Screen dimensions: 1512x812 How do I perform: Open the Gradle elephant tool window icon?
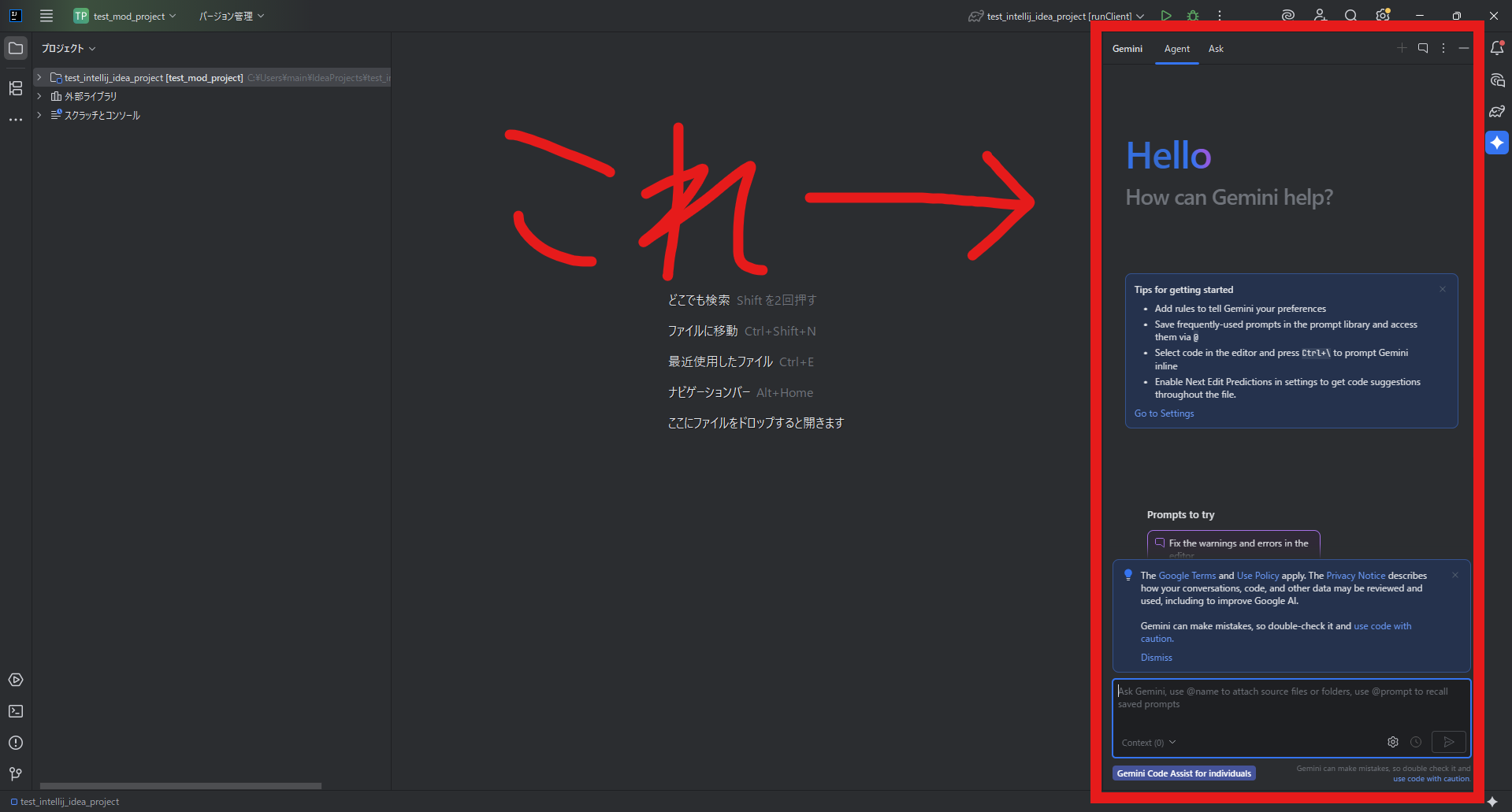(x=1497, y=111)
